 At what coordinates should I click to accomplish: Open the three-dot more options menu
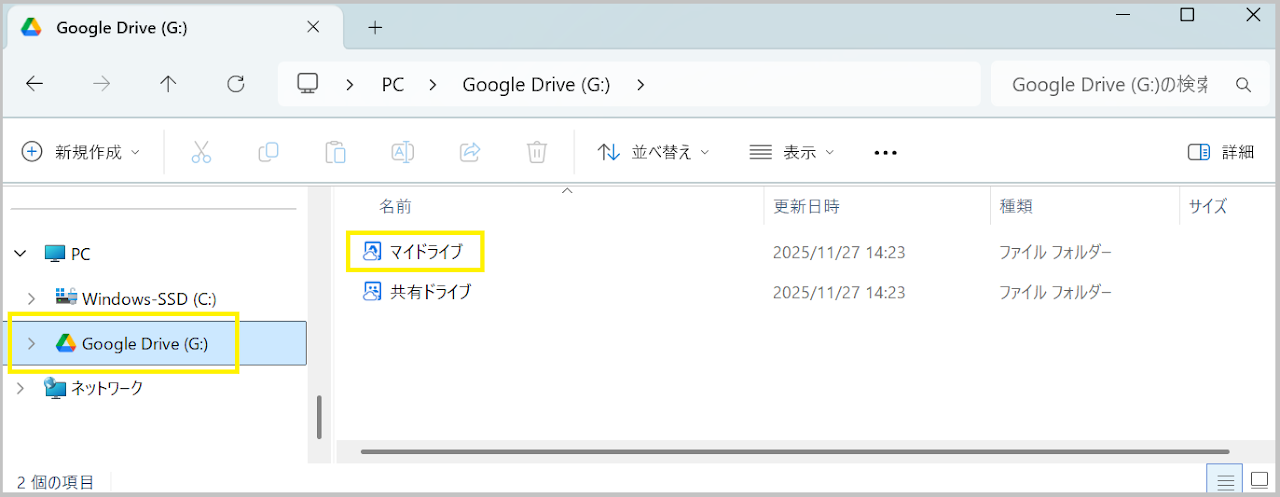coord(885,153)
